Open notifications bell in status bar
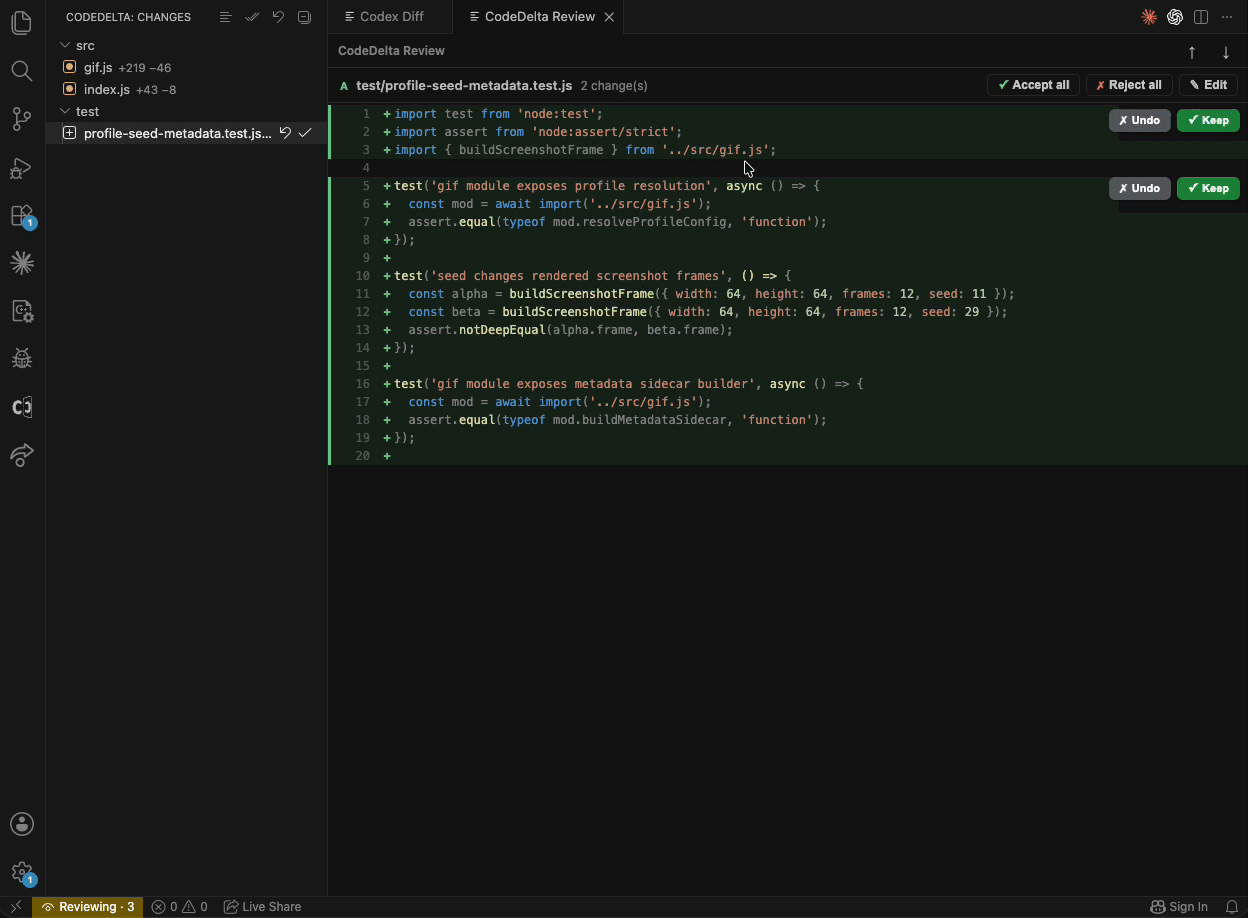 (x=1232, y=907)
